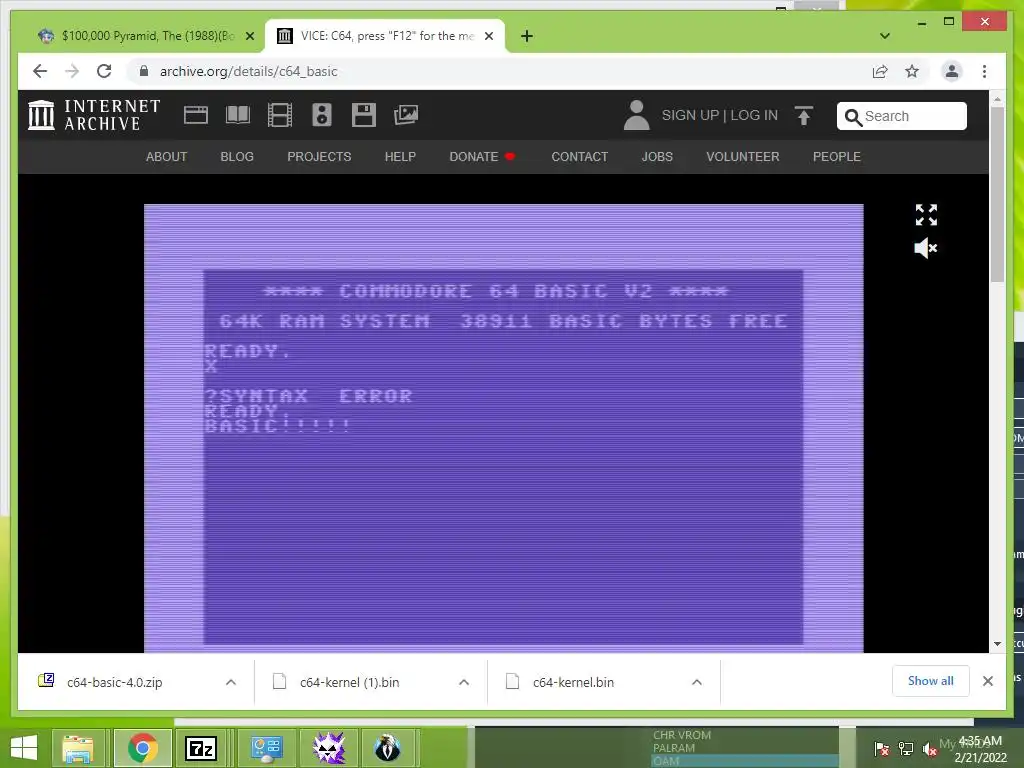This screenshot has width=1024, height=768.
Task: Open the SIGN UP link
Action: coord(690,115)
